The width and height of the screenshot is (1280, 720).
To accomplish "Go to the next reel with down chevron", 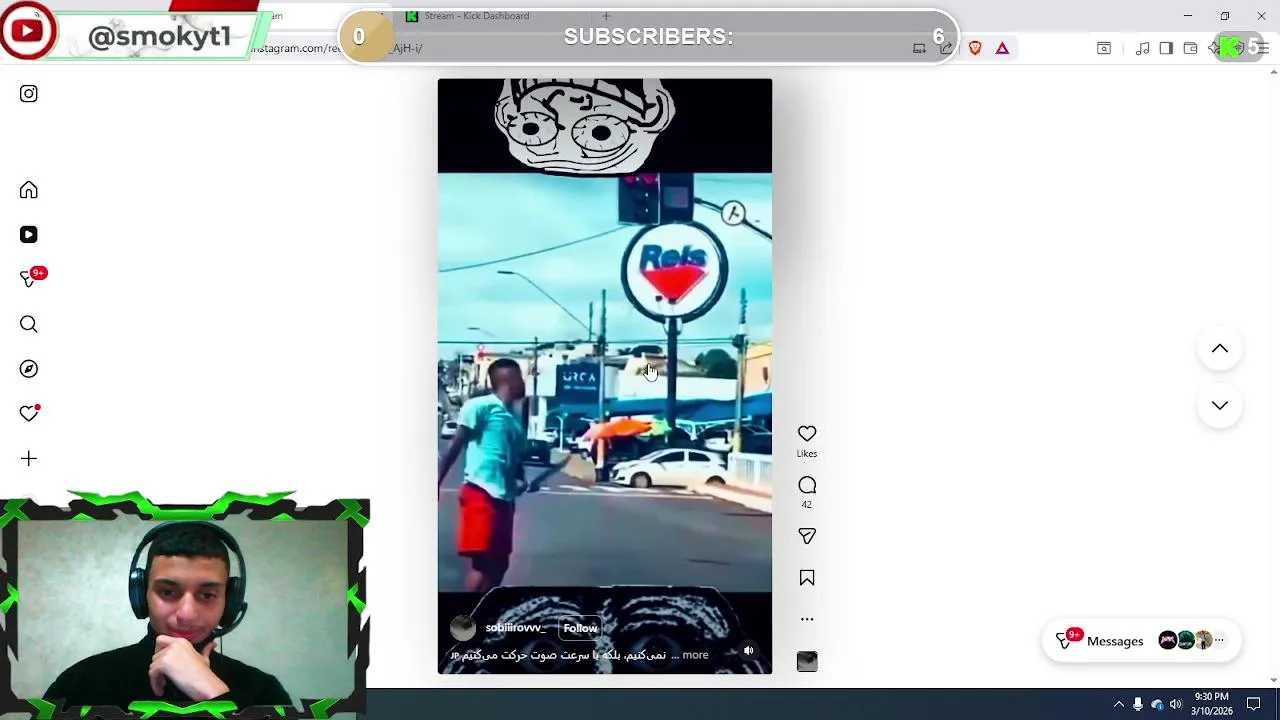I will [1220, 405].
